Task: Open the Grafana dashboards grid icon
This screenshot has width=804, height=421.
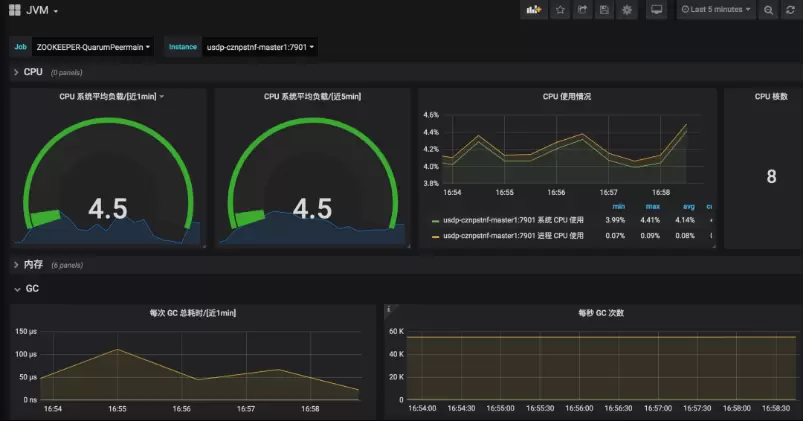Action: point(15,10)
